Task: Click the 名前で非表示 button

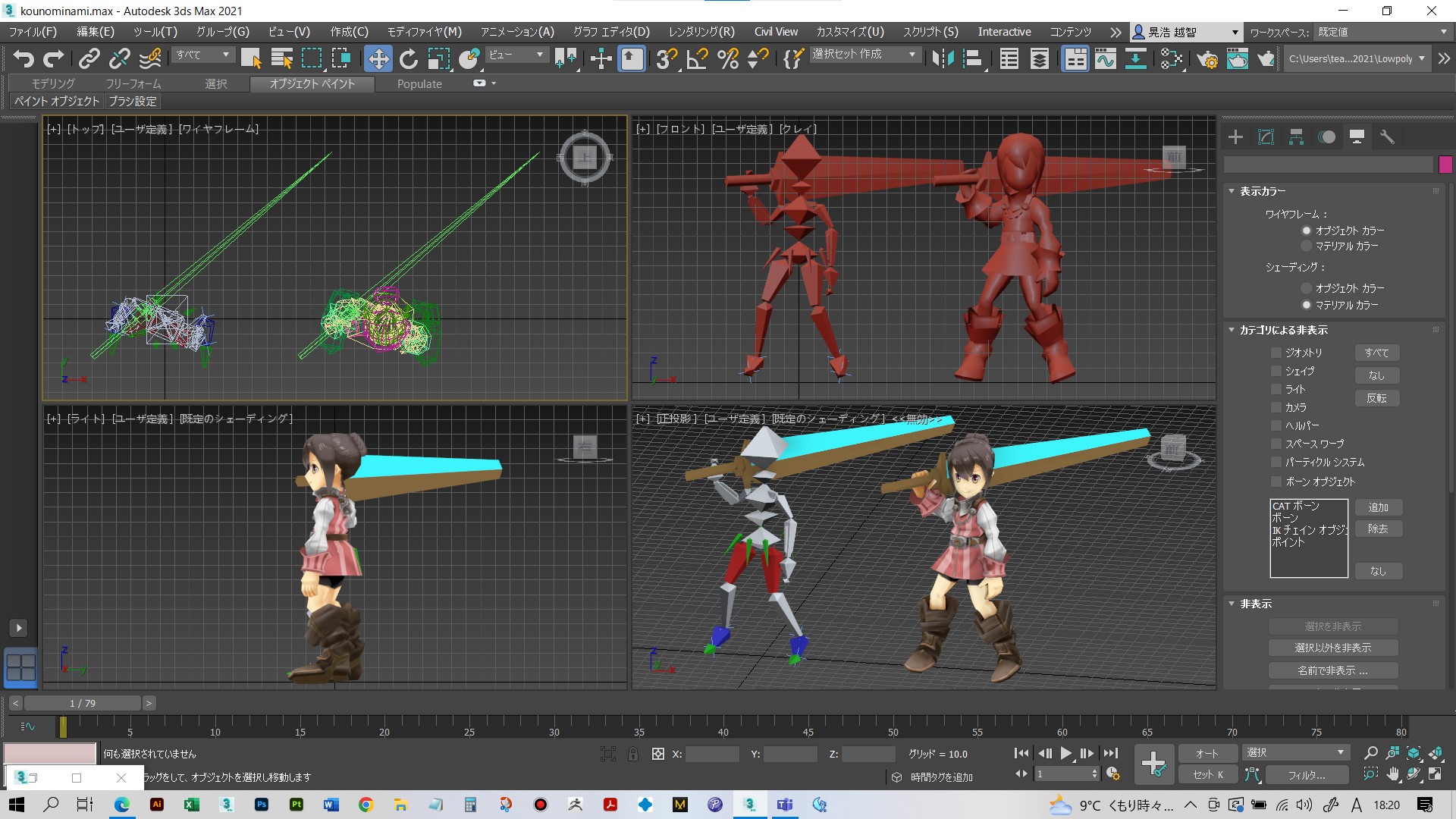Action: pos(1333,670)
